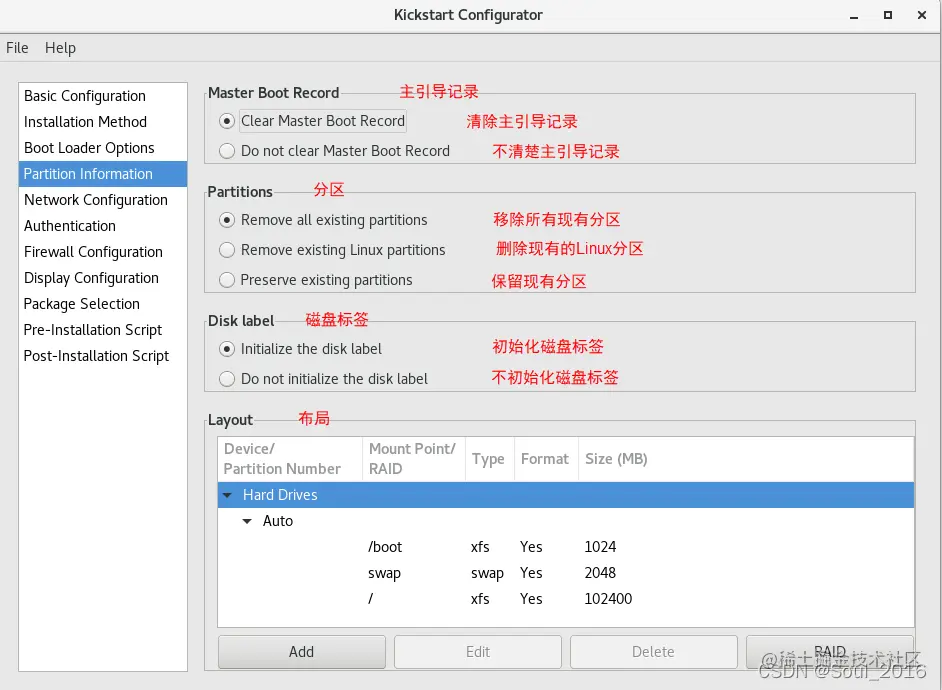Click the Size (MB) column header
The width and height of the screenshot is (942, 690).
(x=746, y=459)
